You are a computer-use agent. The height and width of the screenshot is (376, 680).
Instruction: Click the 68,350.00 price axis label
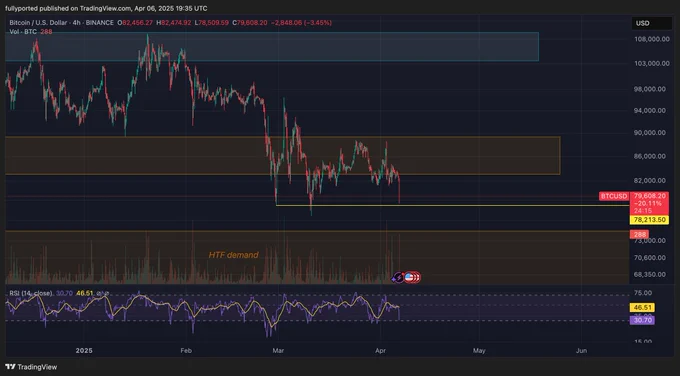click(650, 274)
